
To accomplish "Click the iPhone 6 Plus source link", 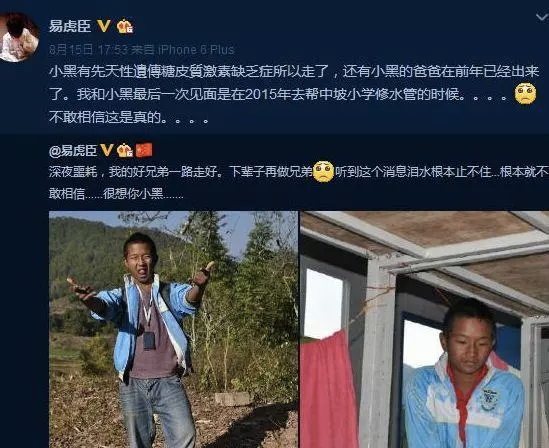I will tap(196, 50).
